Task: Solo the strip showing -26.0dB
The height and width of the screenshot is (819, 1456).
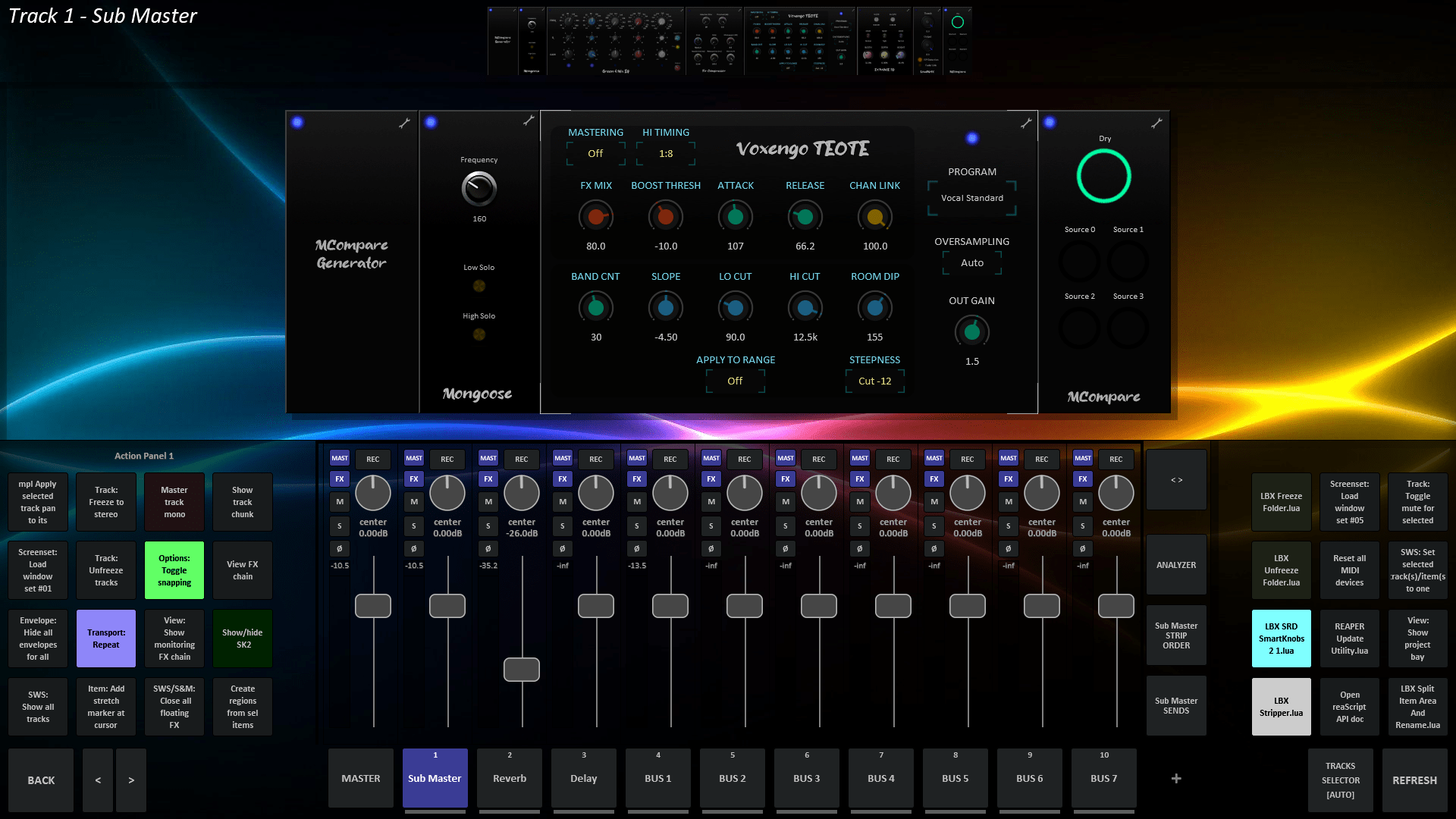Action: [x=488, y=526]
